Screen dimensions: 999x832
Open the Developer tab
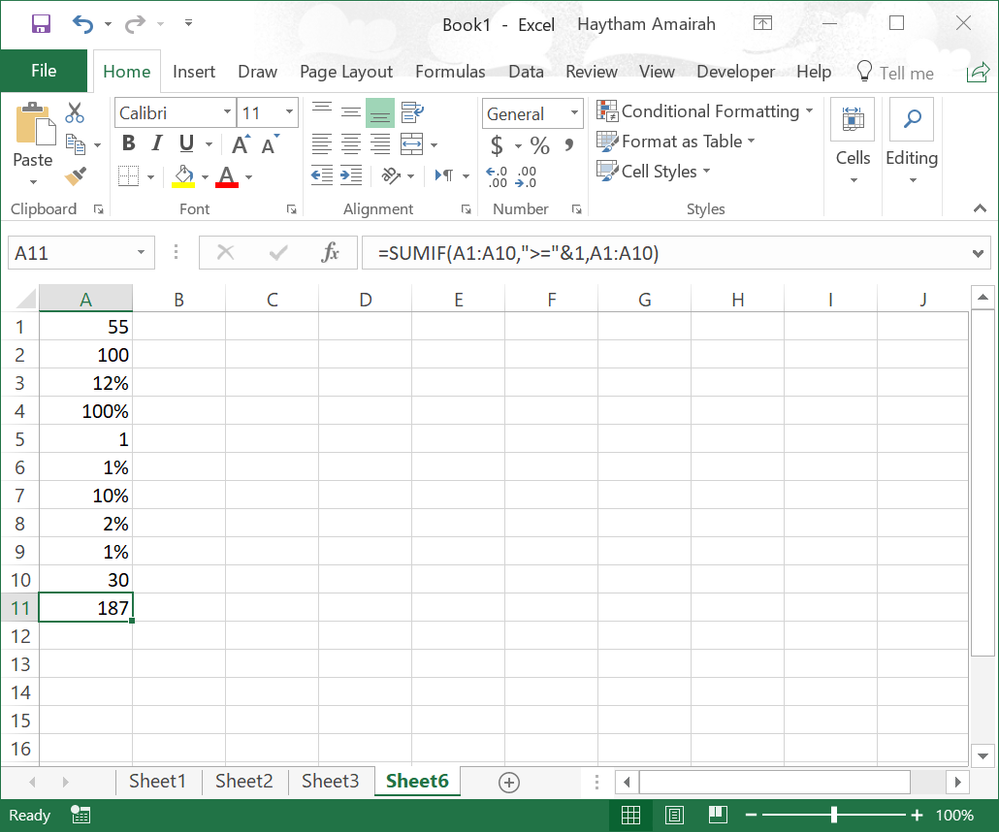[736, 72]
